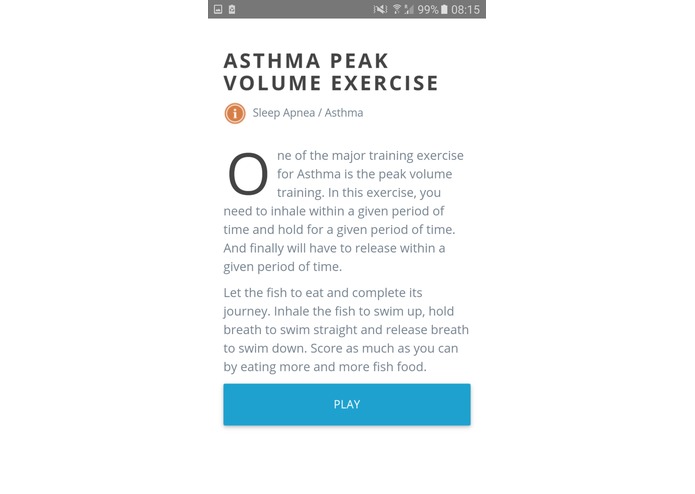
Task: Tap the line "time and hold for a given period"
Action: pos(339,229)
